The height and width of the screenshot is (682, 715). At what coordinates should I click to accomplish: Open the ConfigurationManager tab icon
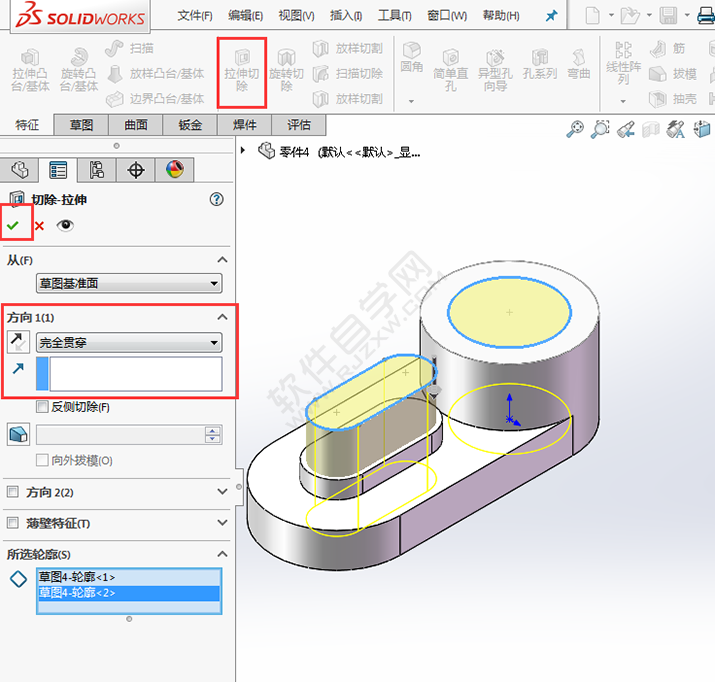97,170
